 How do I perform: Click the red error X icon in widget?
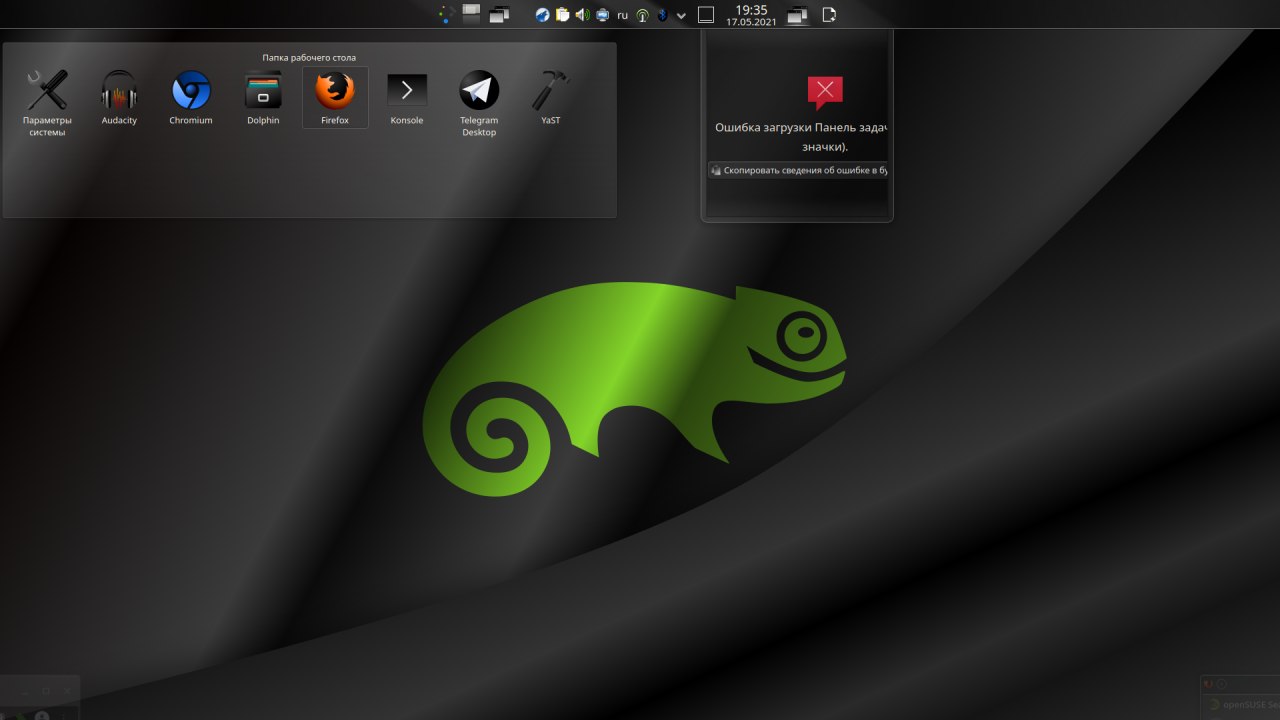click(825, 93)
